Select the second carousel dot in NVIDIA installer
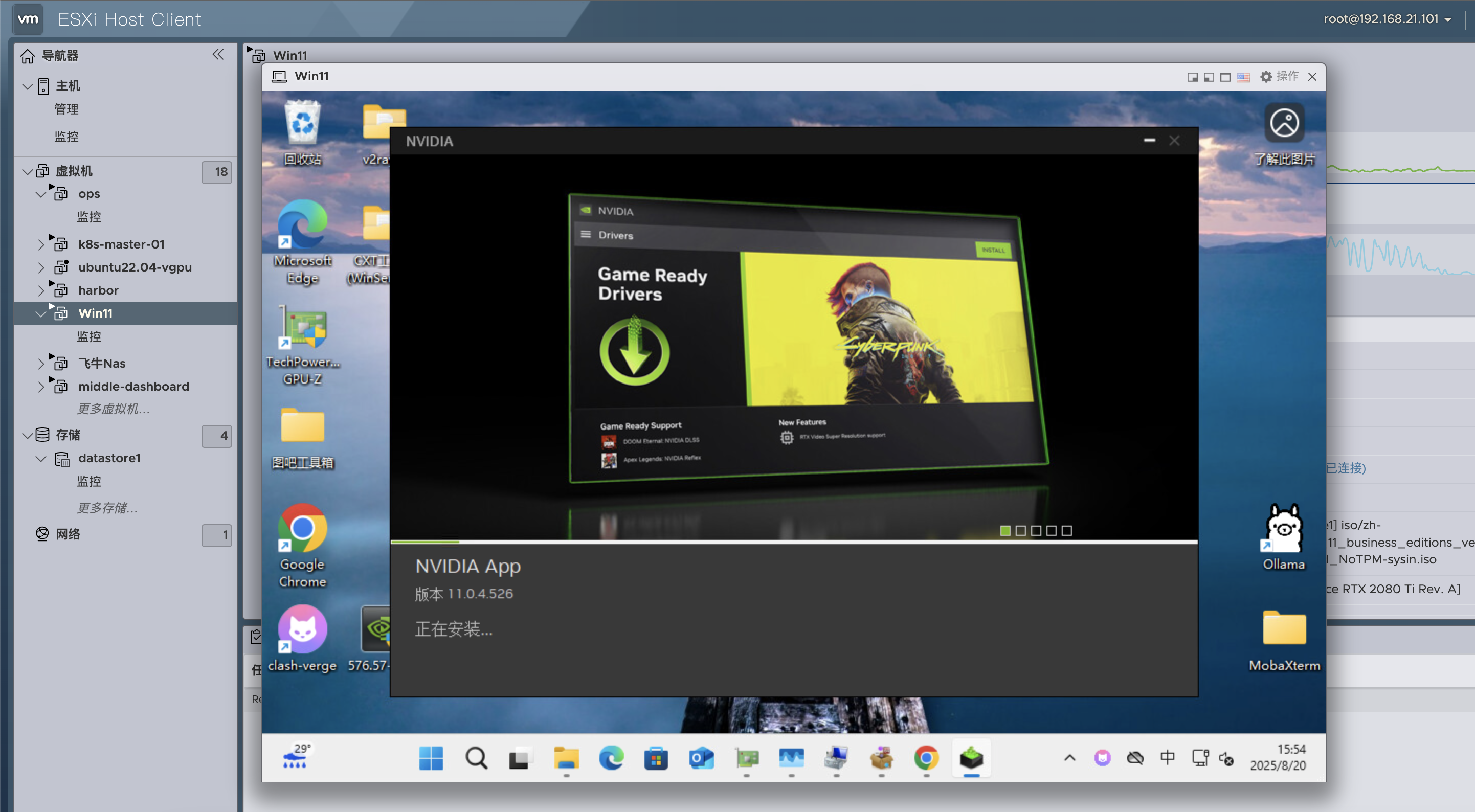 [x=1020, y=531]
